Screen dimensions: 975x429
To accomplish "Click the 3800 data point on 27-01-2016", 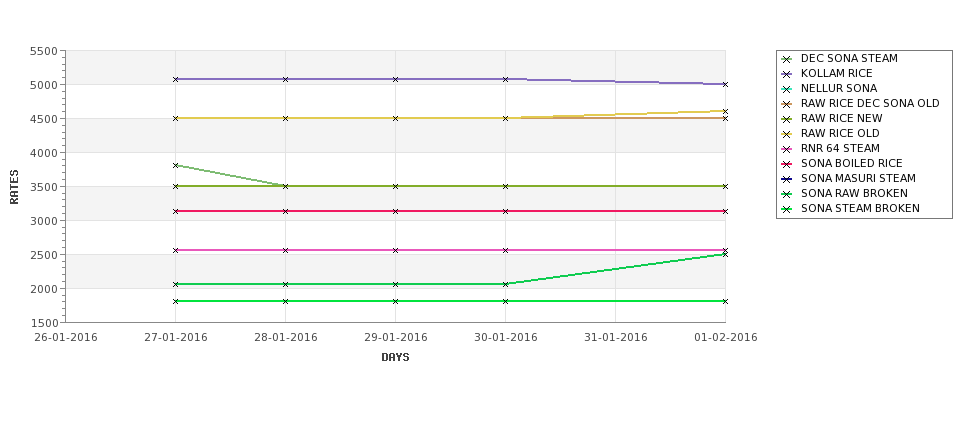I will click(176, 165).
